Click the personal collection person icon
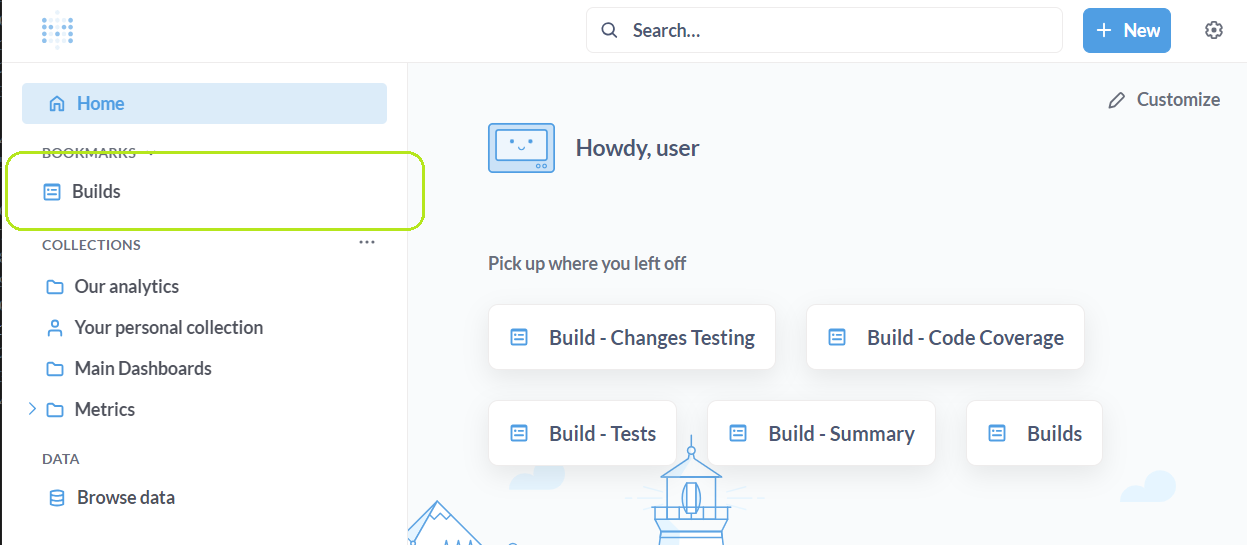 tap(55, 328)
